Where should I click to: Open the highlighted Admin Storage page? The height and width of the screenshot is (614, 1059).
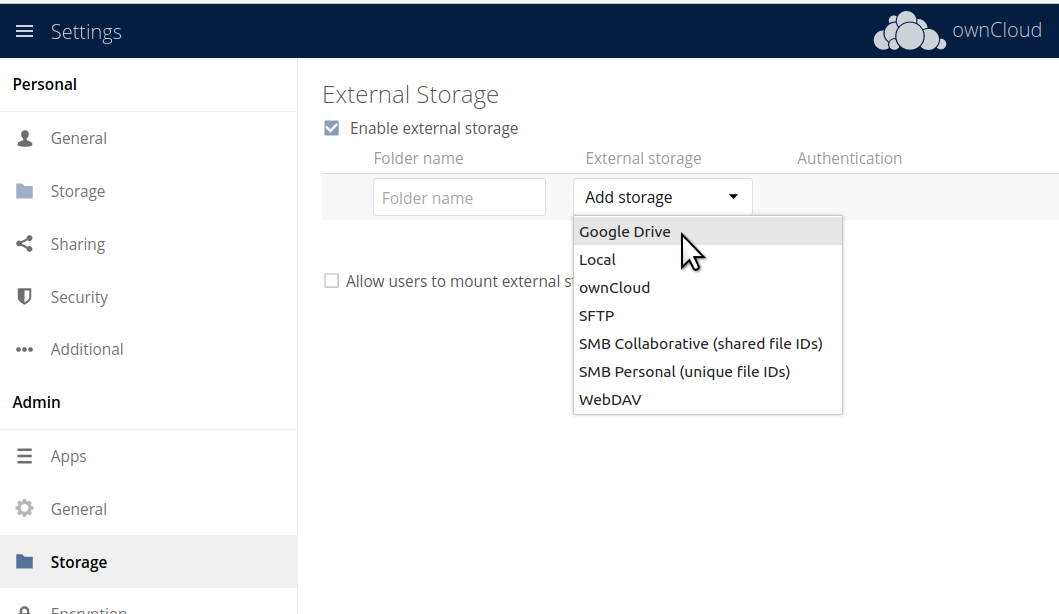(x=149, y=561)
